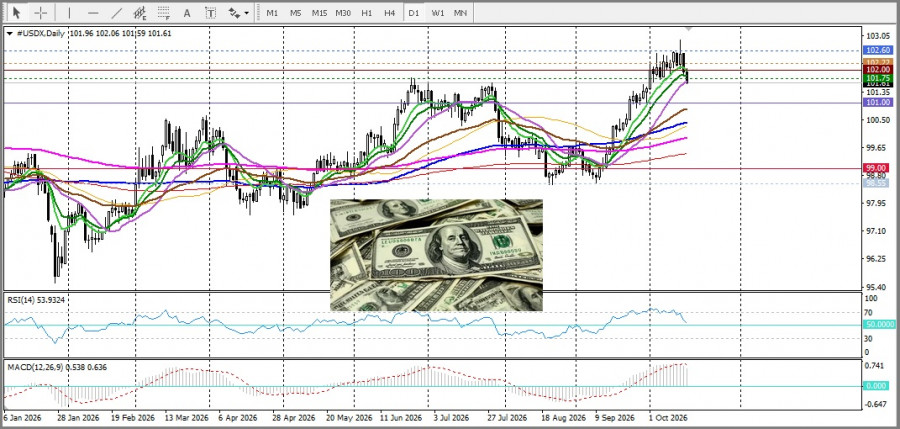Click the dollar bills image on chart
Screen dimensions: 900x429
pyautogui.click(x=436, y=255)
